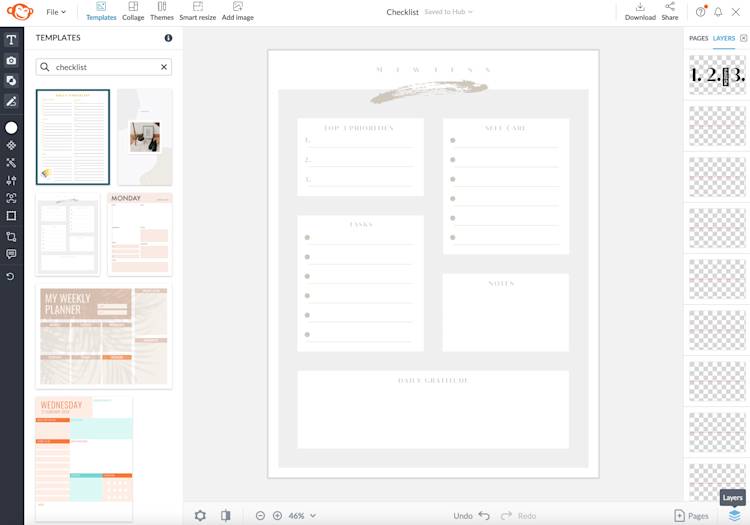Screen dimensions: 750x525
Task: Open the Frames tool in sidebar
Action: (11, 216)
